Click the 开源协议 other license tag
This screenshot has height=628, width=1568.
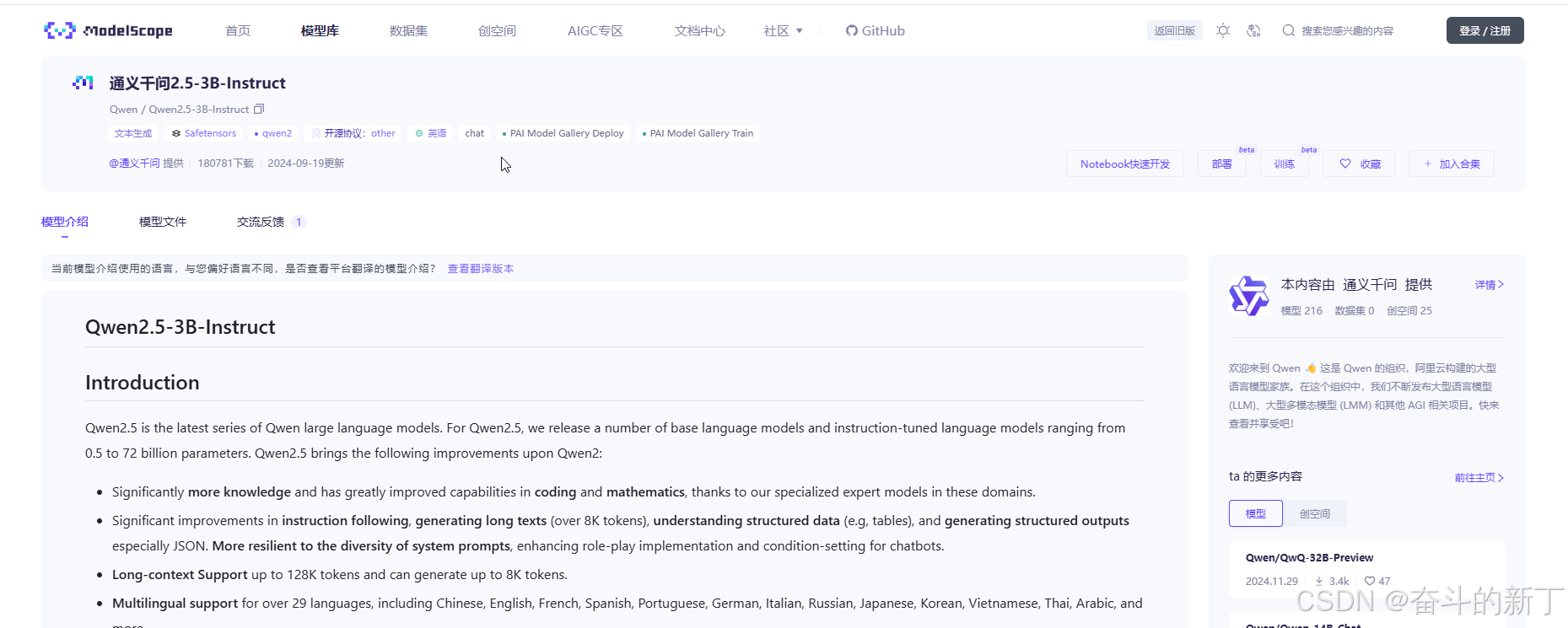(x=353, y=133)
